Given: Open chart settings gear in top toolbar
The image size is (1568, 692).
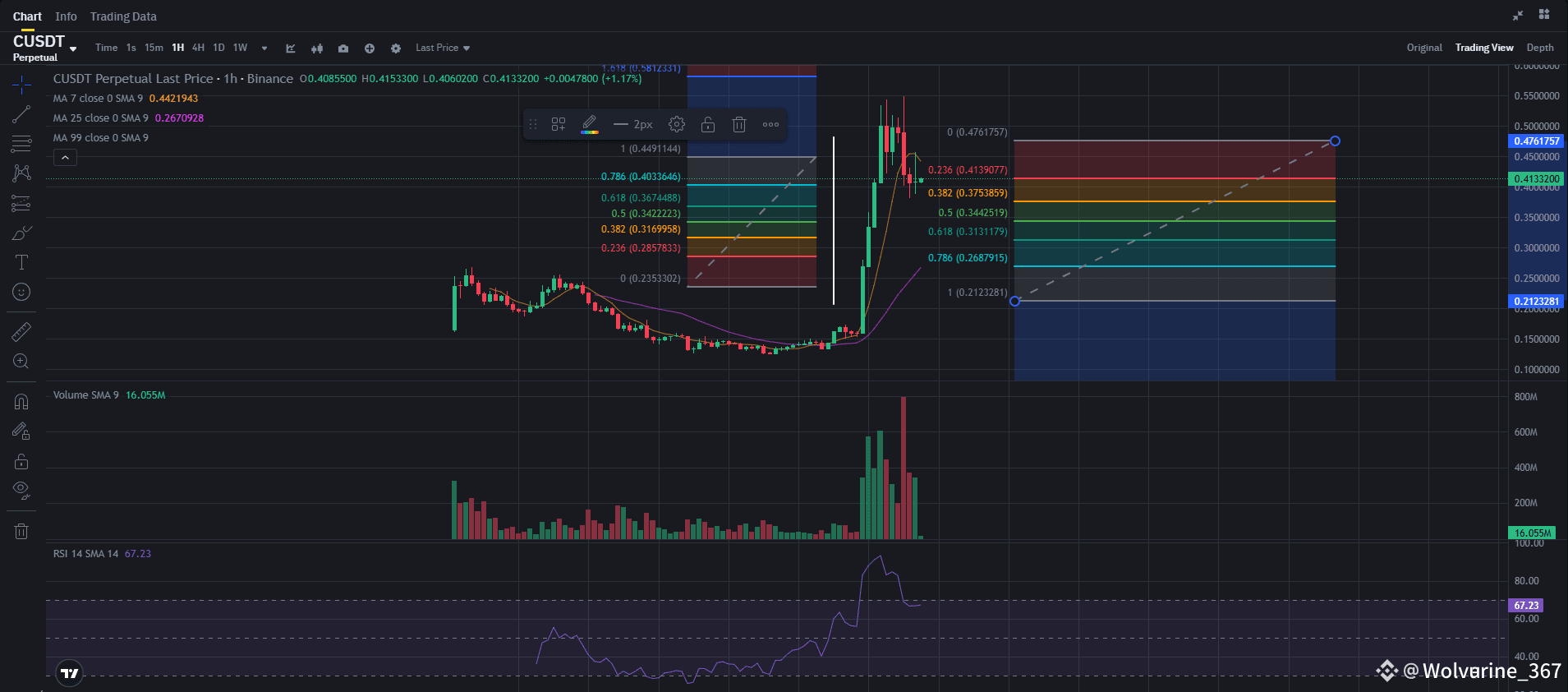Looking at the screenshot, I should (396, 48).
